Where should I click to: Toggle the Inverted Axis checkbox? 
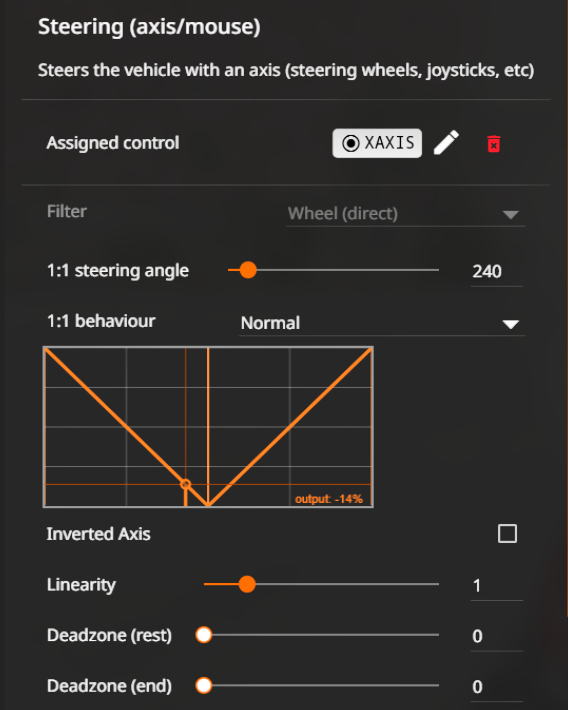[x=507, y=533]
